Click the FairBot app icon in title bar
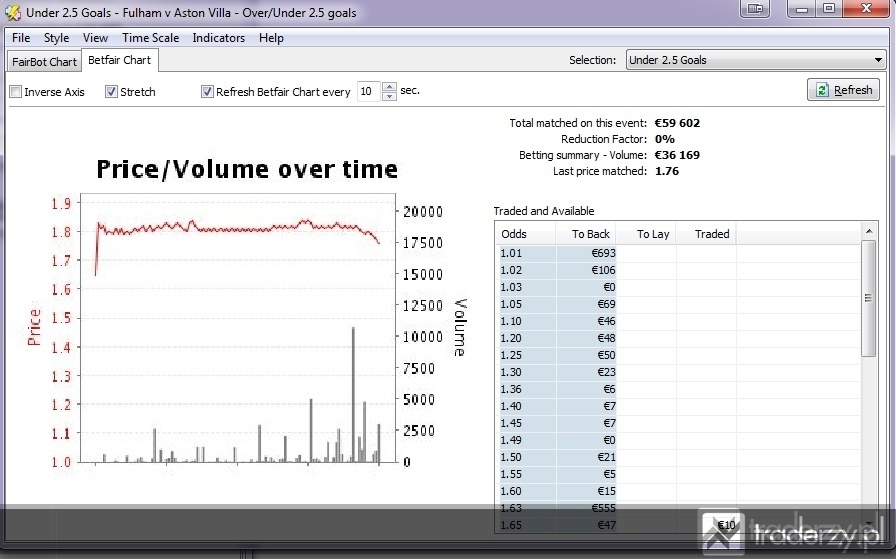The image size is (896, 559). point(13,13)
